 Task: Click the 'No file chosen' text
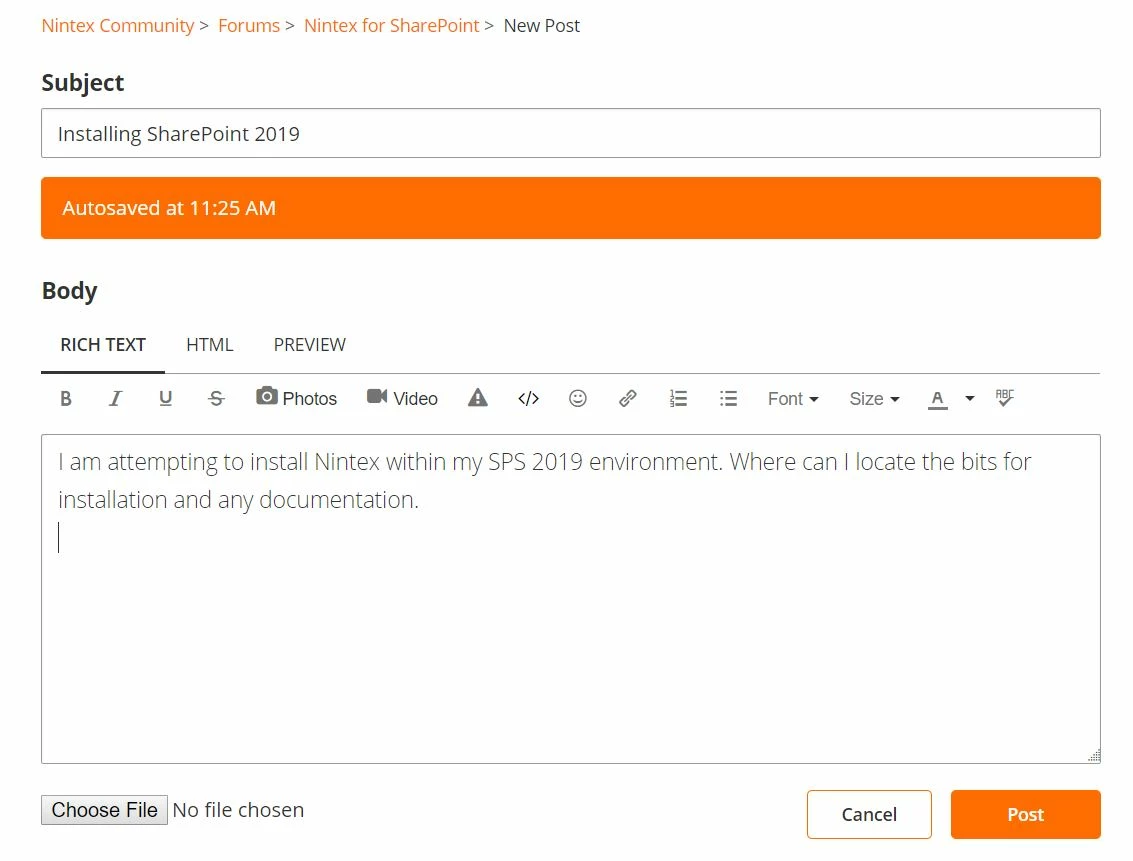point(238,810)
